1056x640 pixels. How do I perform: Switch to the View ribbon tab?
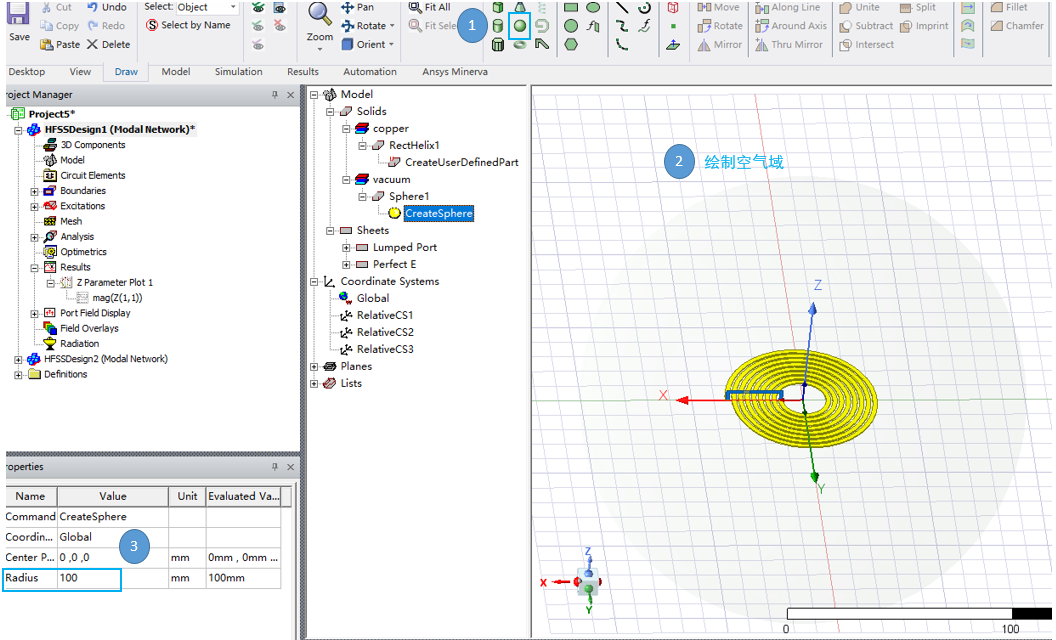click(80, 71)
